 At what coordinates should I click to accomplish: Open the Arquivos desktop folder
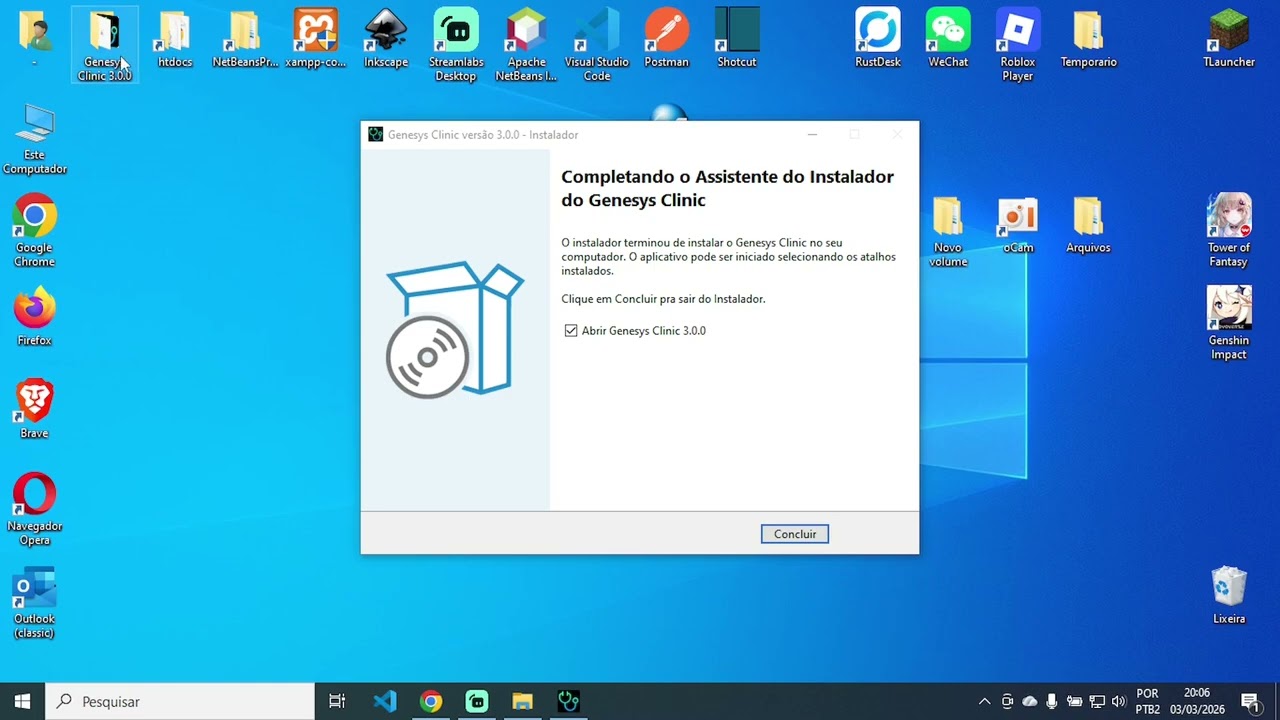pyautogui.click(x=1088, y=225)
